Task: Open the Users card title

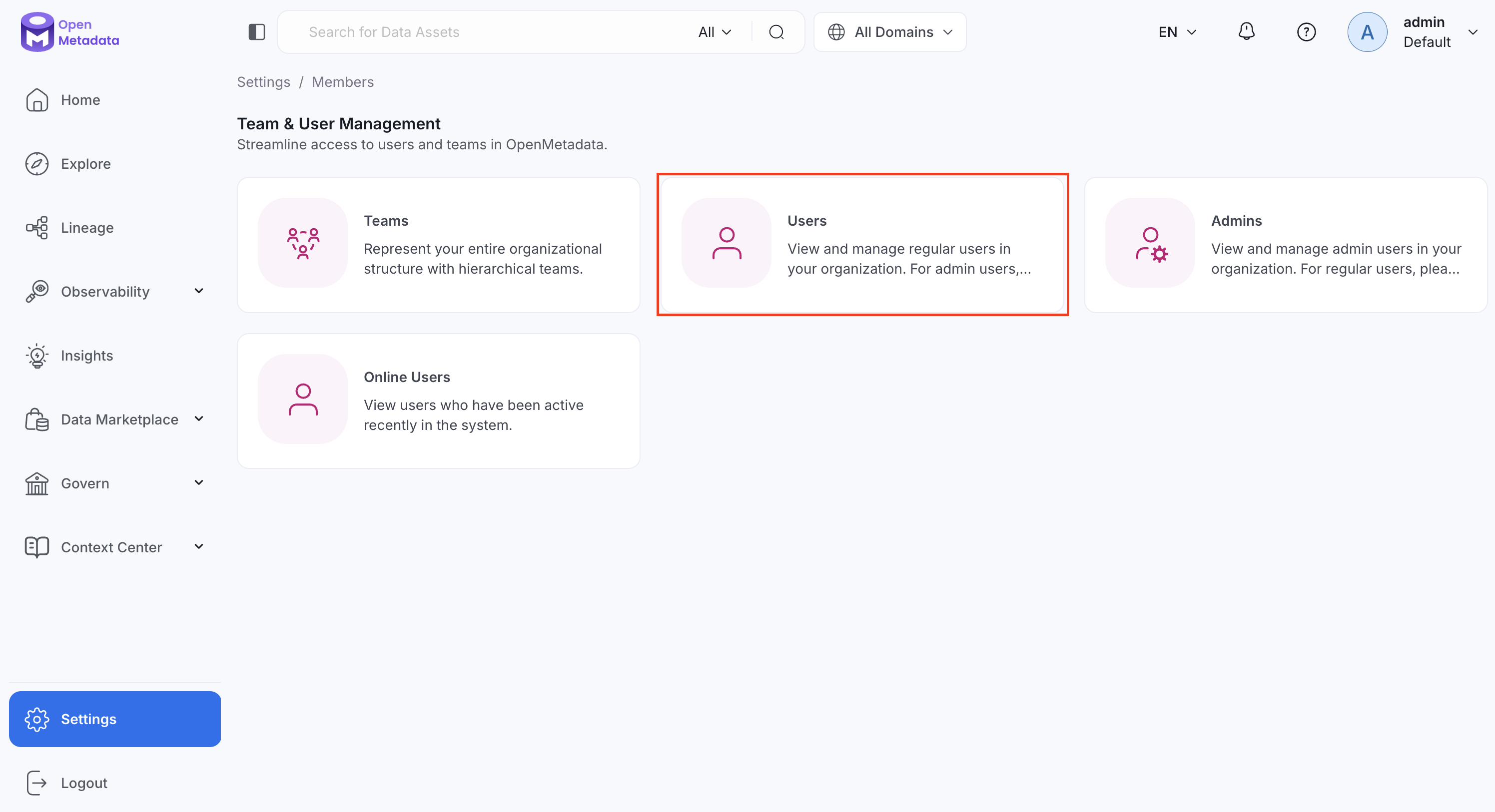Action: point(806,221)
